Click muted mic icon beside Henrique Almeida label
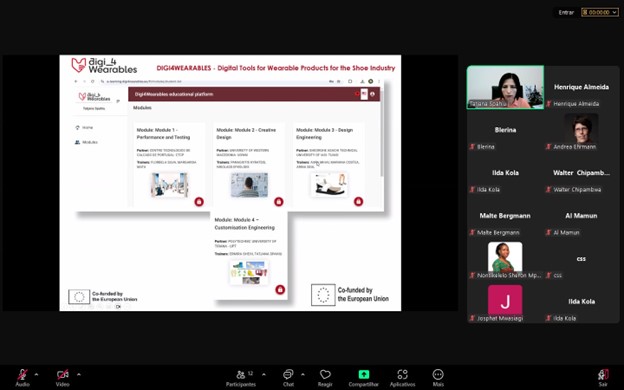The width and height of the screenshot is (624, 390). 549,104
